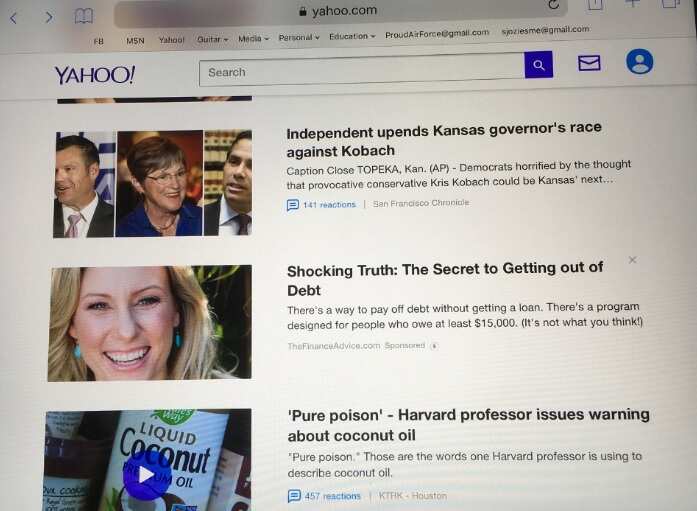The image size is (697, 511).
Task: Reload the page using the refresh icon
Action: [553, 4]
